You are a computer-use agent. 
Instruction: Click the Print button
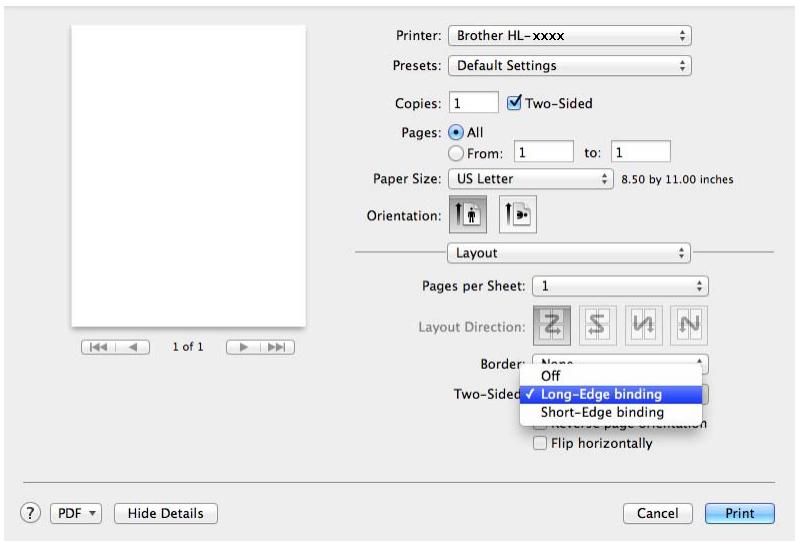[739, 513]
